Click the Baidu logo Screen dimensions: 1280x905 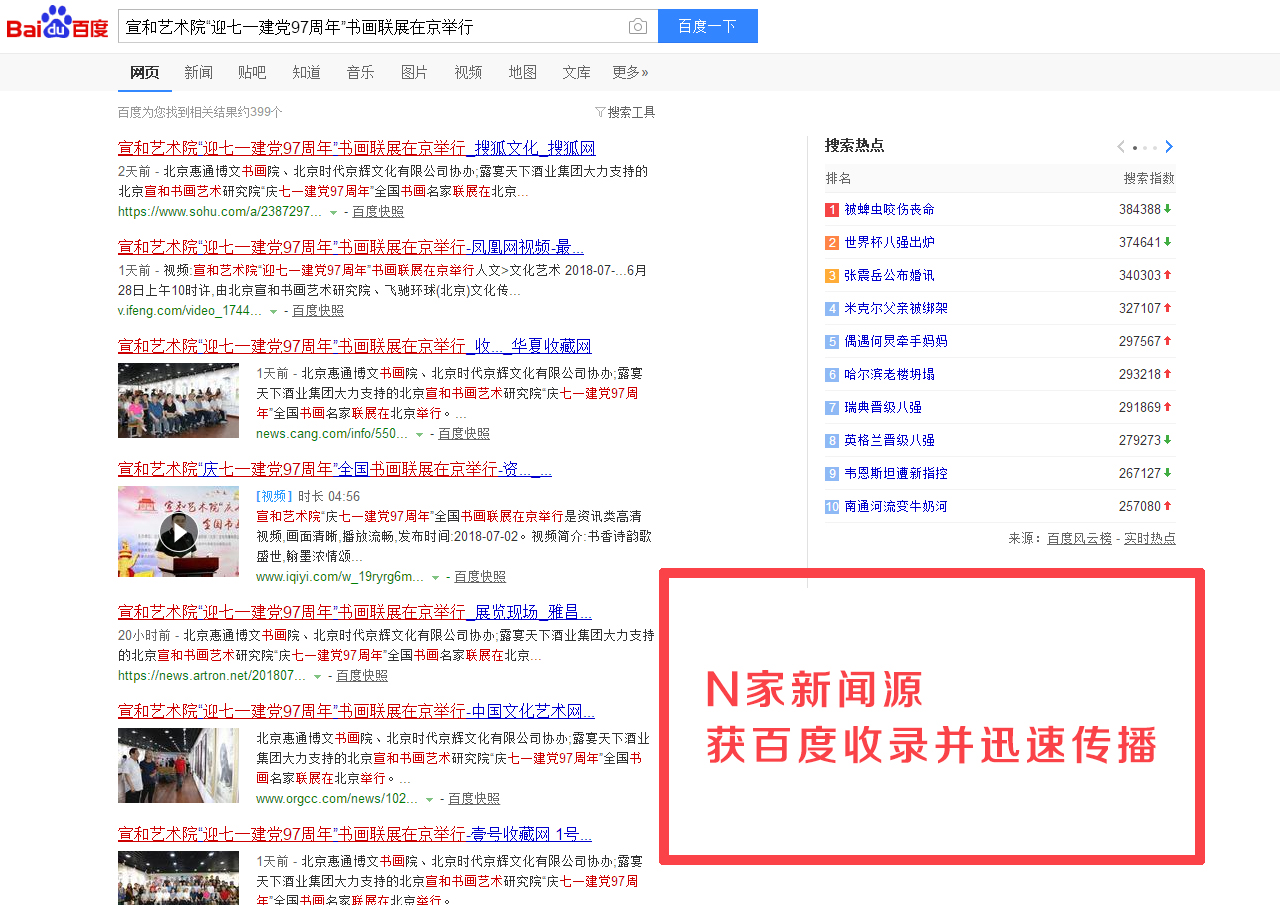pyautogui.click(x=57, y=24)
